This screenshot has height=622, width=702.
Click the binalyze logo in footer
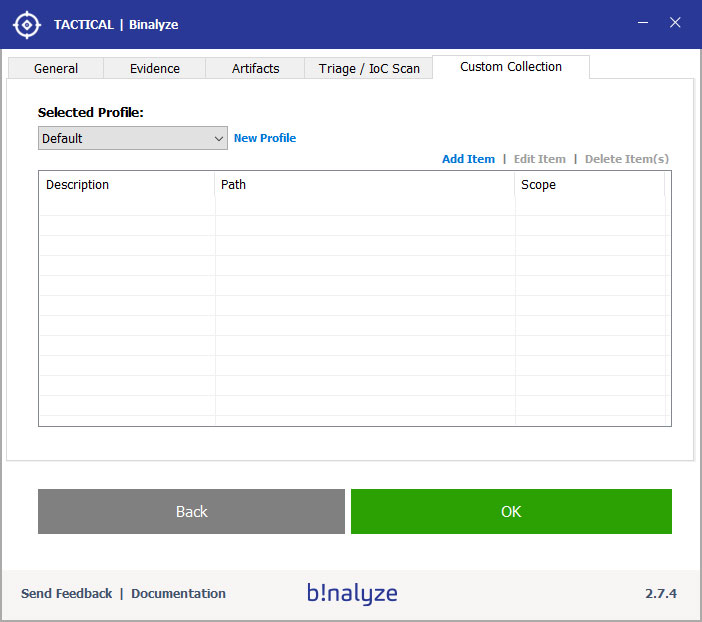click(x=352, y=594)
